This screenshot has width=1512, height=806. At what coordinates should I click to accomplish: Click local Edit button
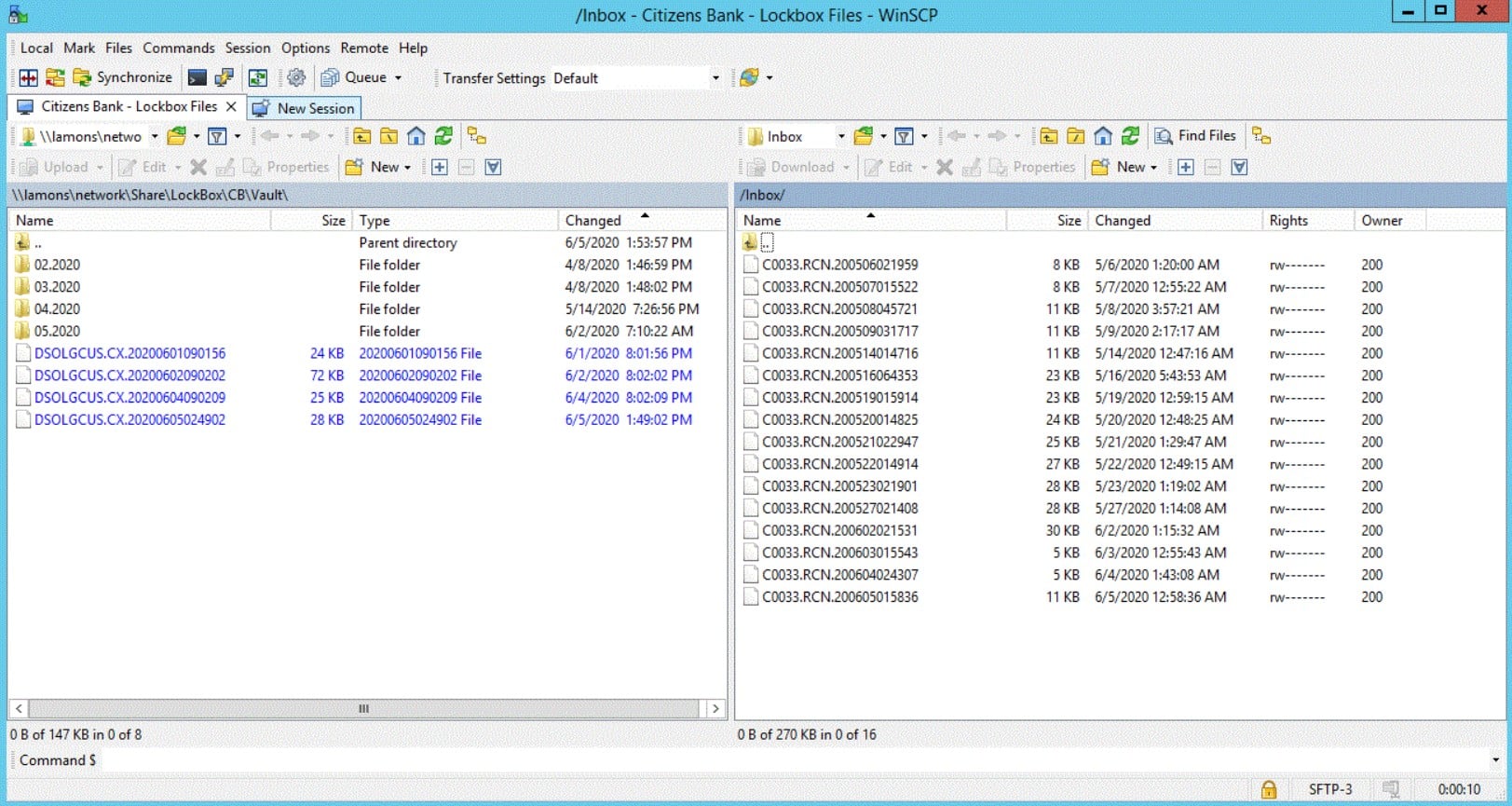149,167
